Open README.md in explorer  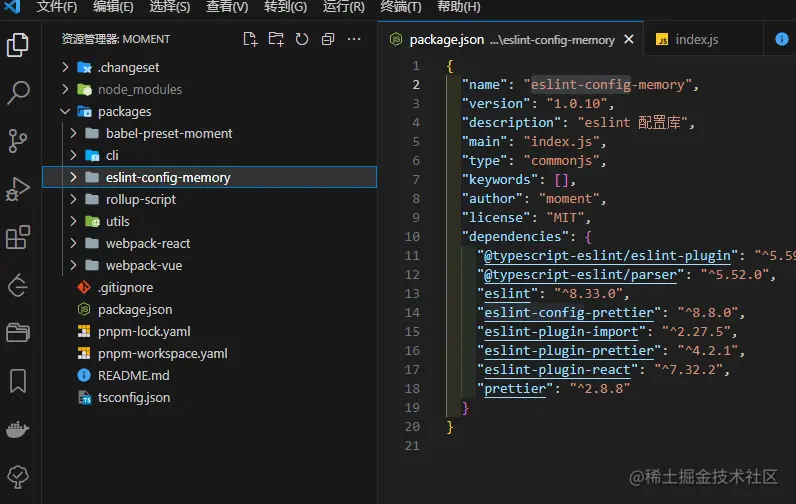point(134,375)
